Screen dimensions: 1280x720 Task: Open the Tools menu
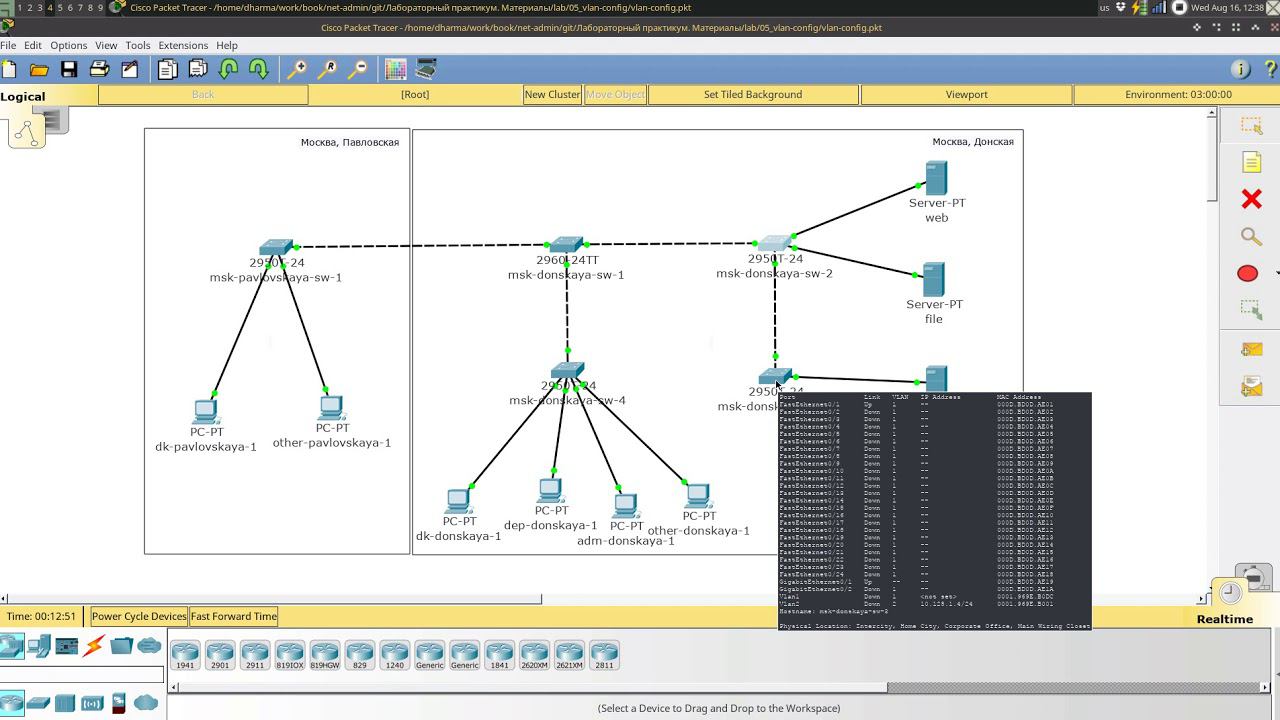coord(138,45)
